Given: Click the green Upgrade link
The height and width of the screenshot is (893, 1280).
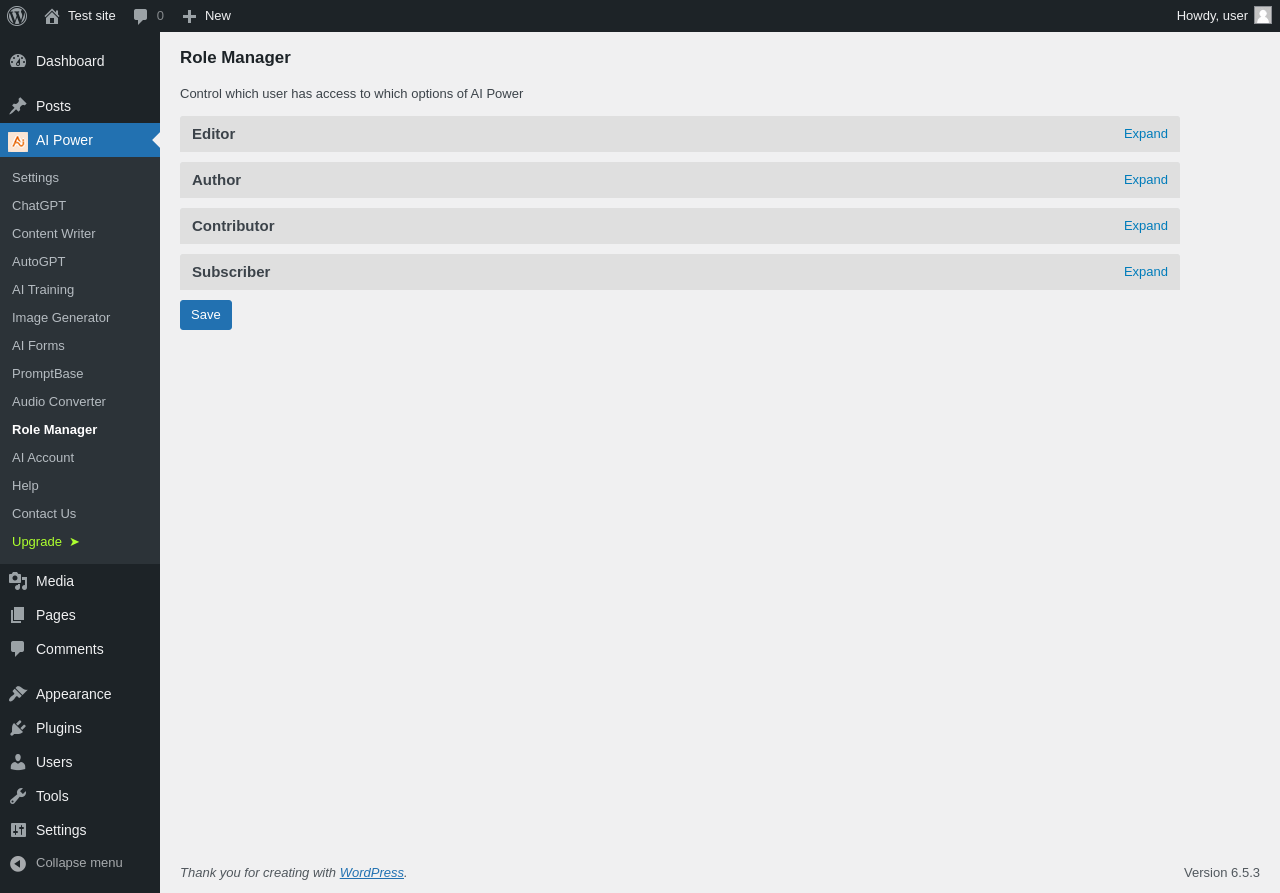Looking at the screenshot, I should click(46, 541).
